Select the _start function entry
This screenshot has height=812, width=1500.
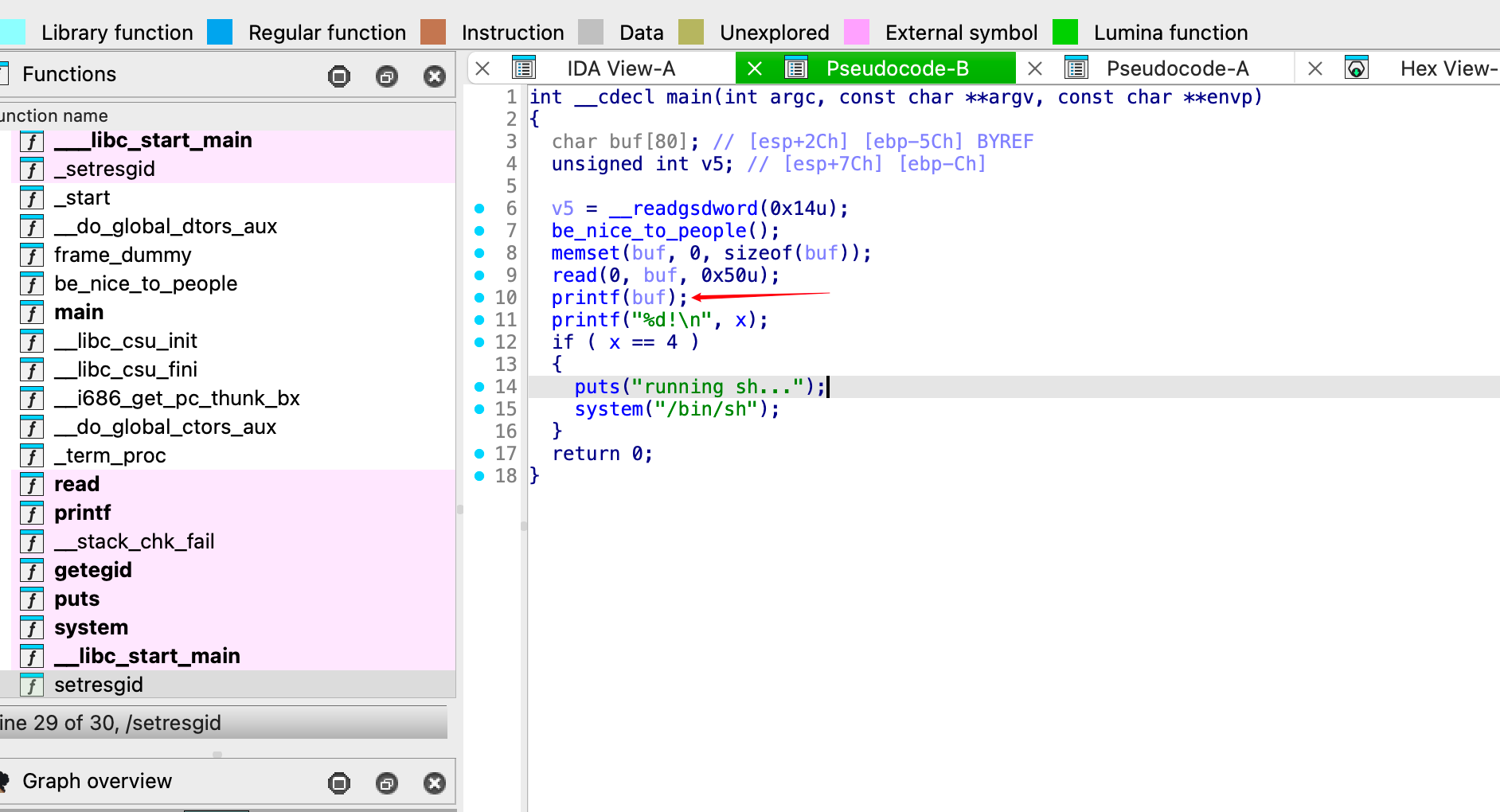pyautogui.click(x=82, y=197)
